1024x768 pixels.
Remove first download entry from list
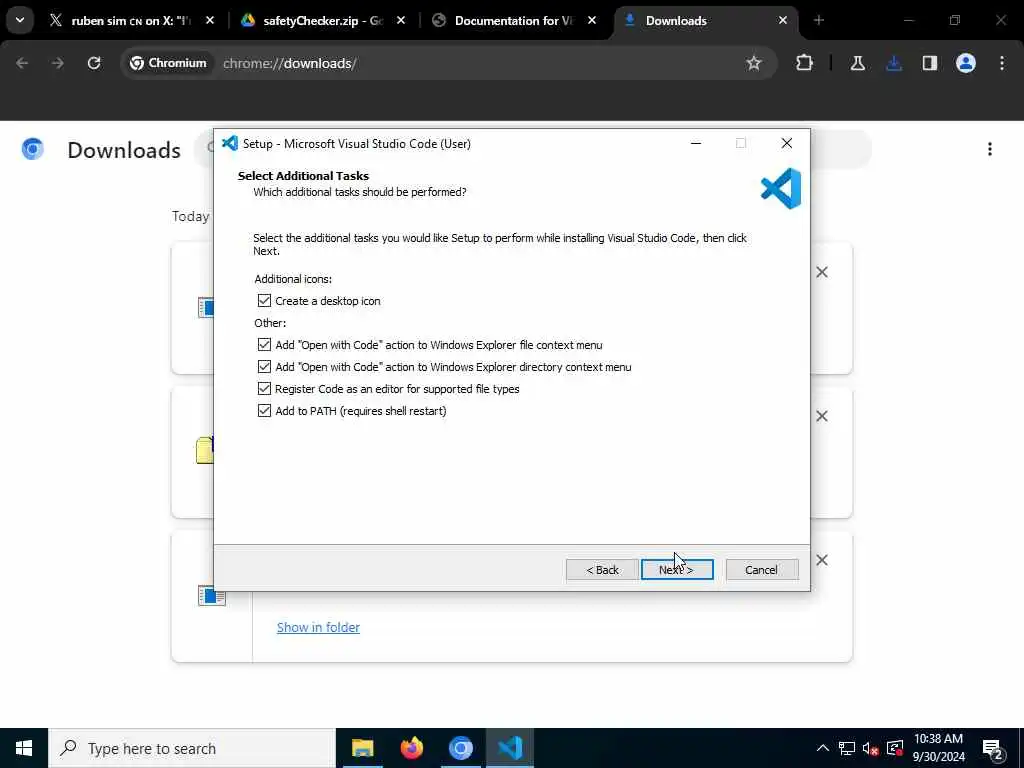(x=822, y=272)
